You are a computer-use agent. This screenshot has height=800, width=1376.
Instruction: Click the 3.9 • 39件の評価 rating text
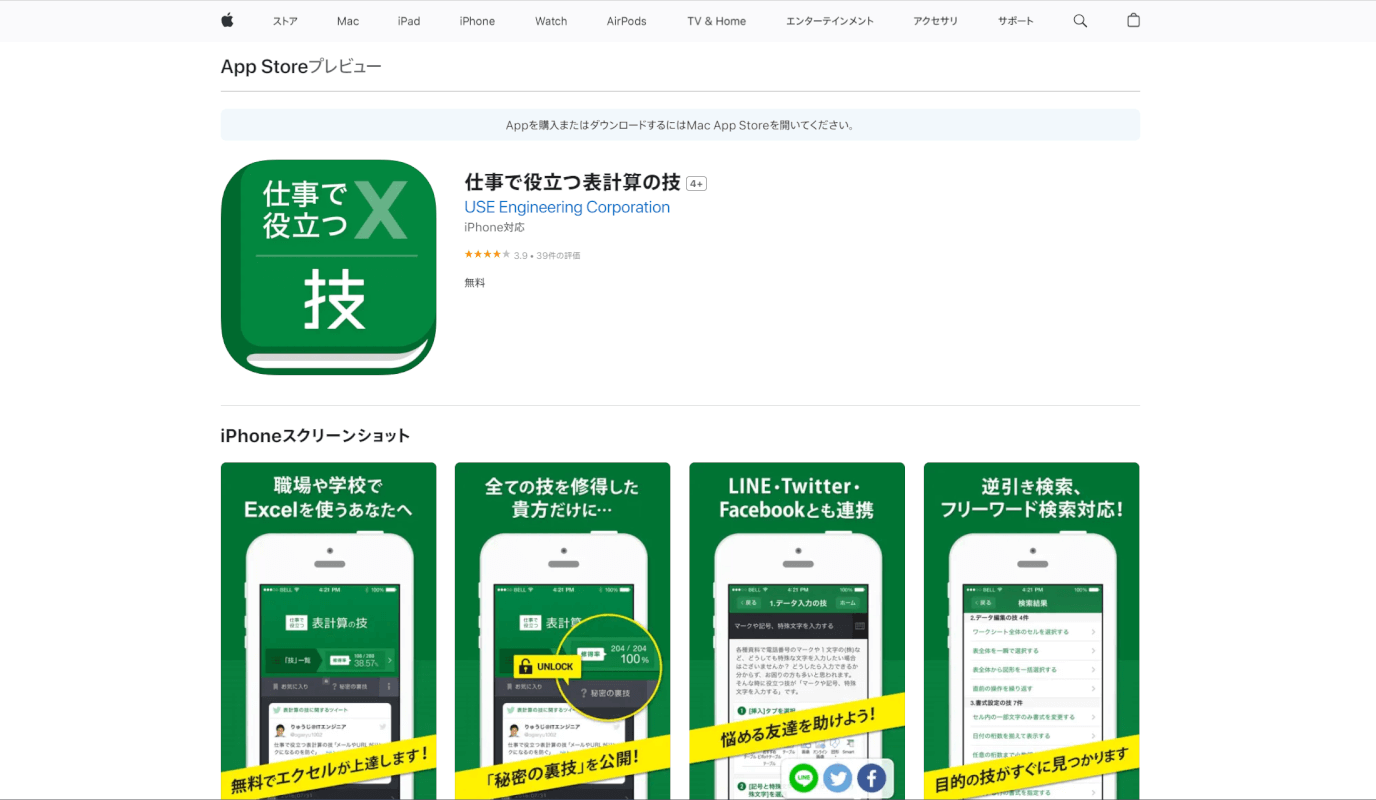(x=547, y=256)
